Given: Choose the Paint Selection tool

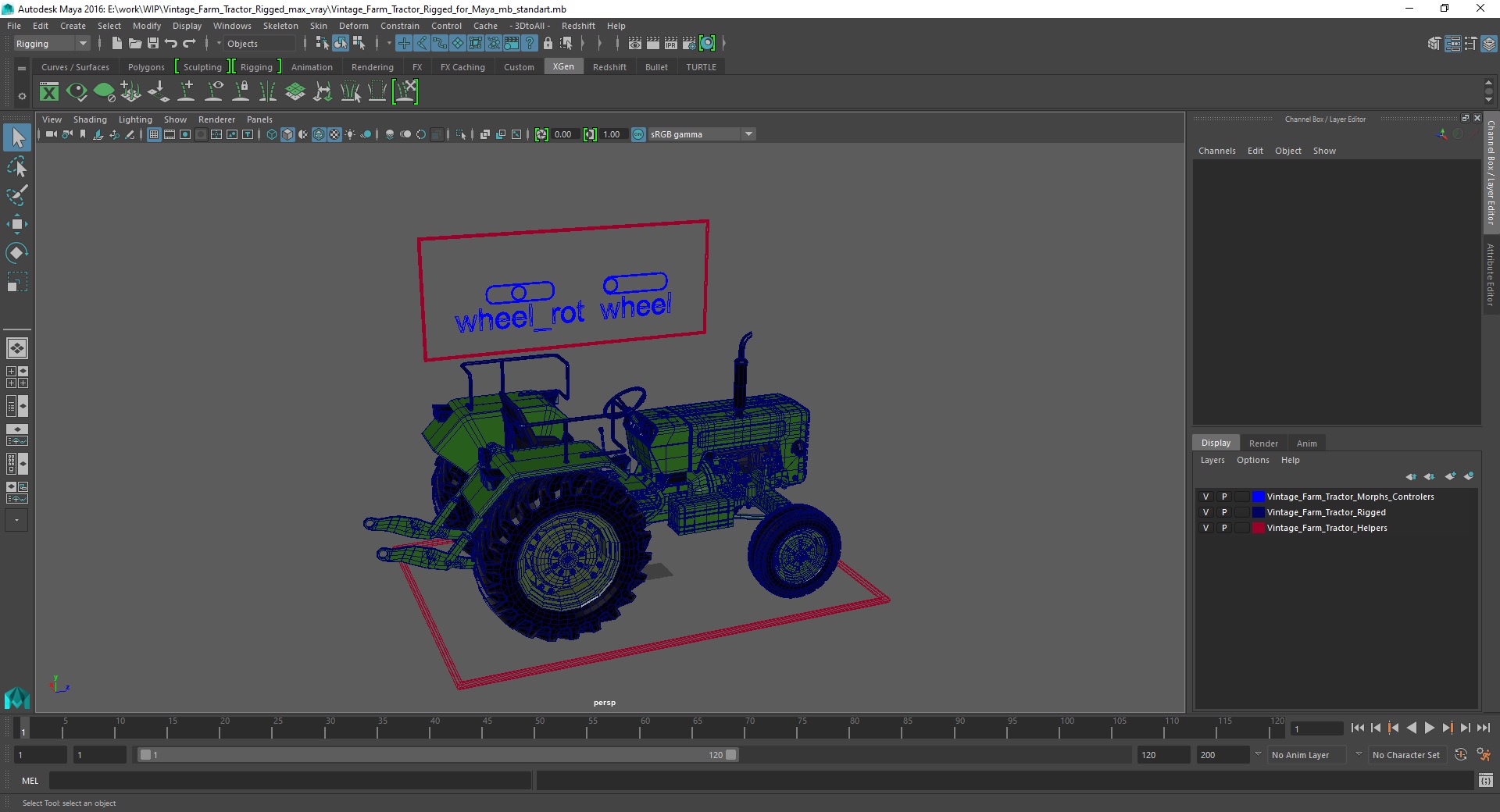Looking at the screenshot, I should click(17, 195).
